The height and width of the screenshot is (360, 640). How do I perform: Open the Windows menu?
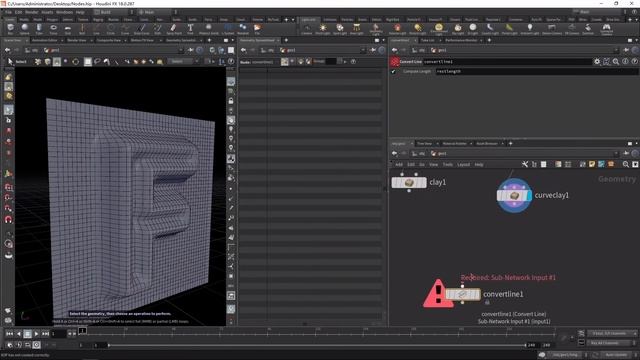point(64,12)
